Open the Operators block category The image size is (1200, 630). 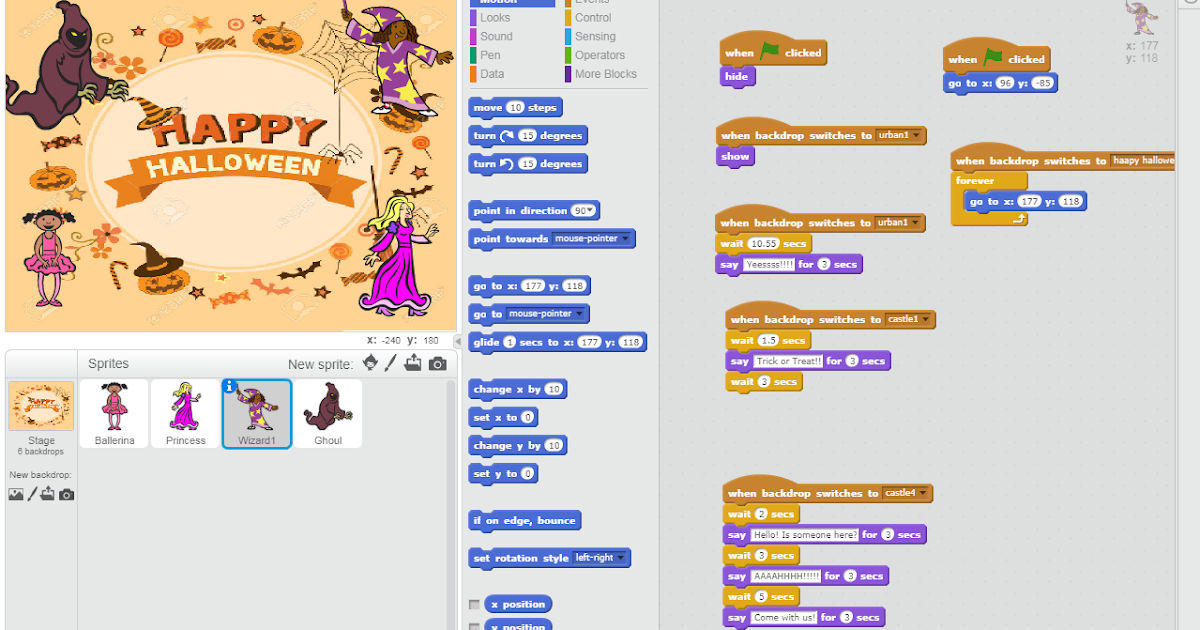tap(600, 55)
